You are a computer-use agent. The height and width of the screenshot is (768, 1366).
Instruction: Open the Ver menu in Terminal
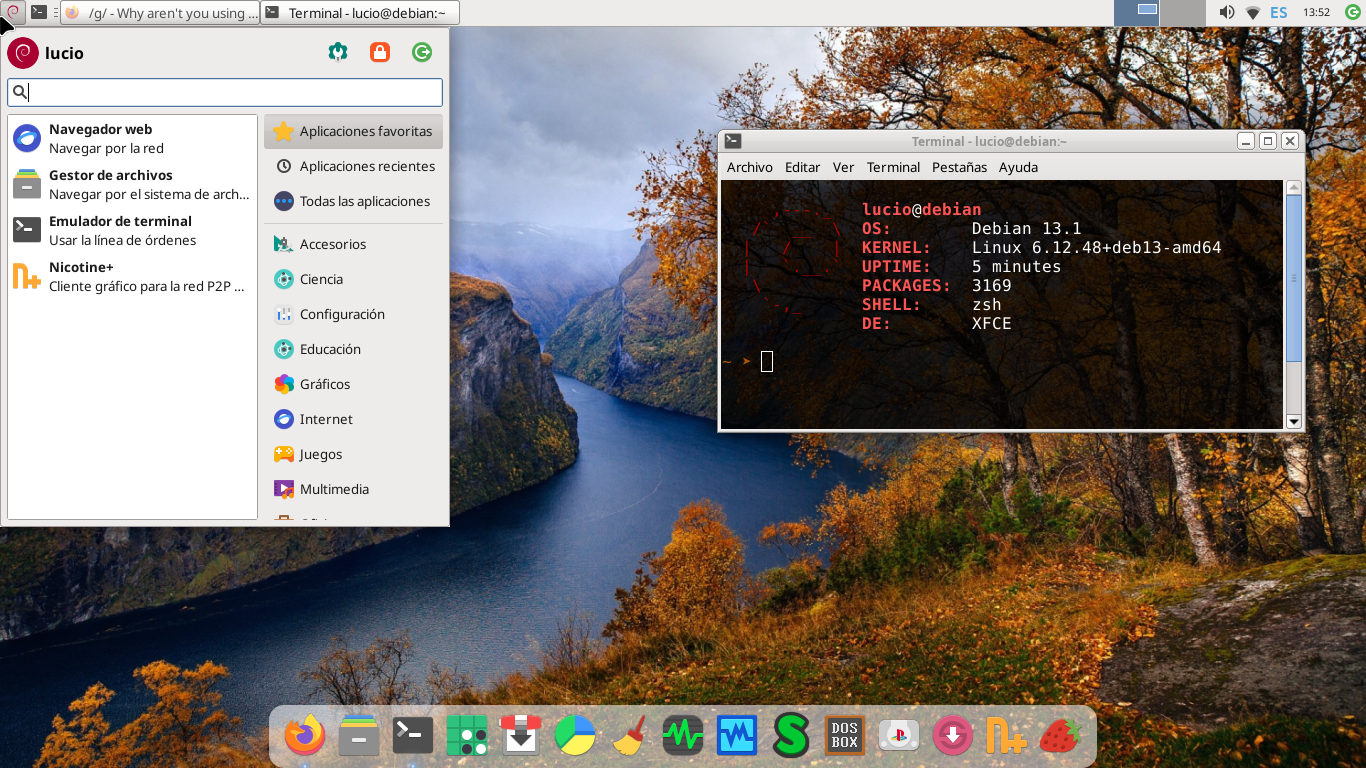pos(844,167)
